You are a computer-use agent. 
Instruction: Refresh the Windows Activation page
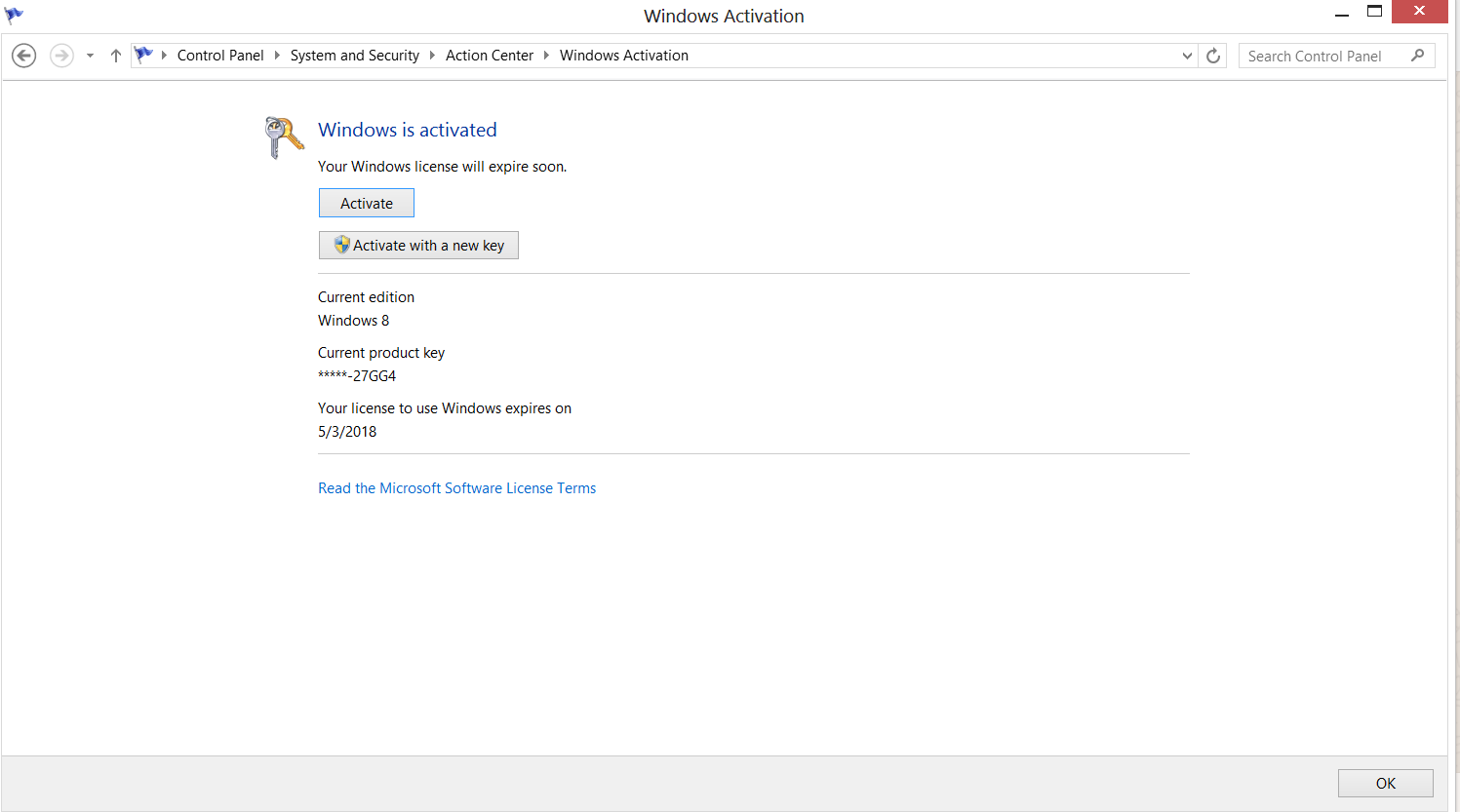point(1213,56)
